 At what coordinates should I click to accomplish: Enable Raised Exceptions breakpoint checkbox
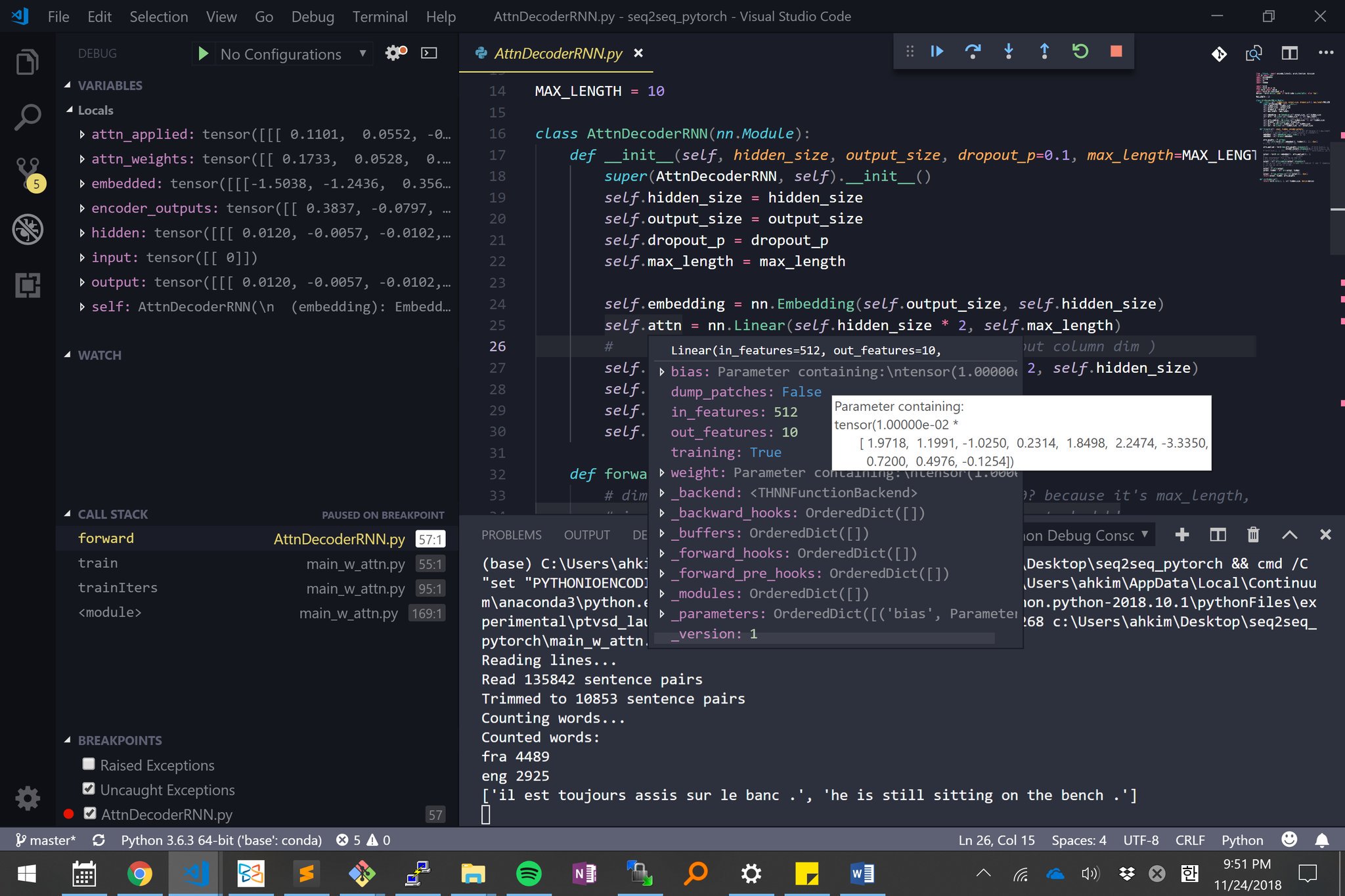point(89,764)
